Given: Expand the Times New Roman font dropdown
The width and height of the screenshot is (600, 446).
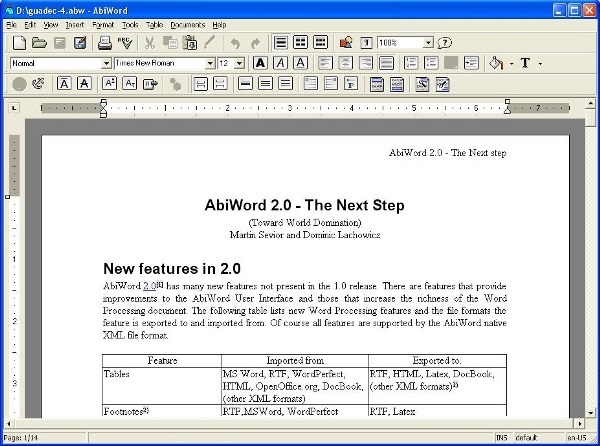Looking at the screenshot, I should [x=210, y=63].
